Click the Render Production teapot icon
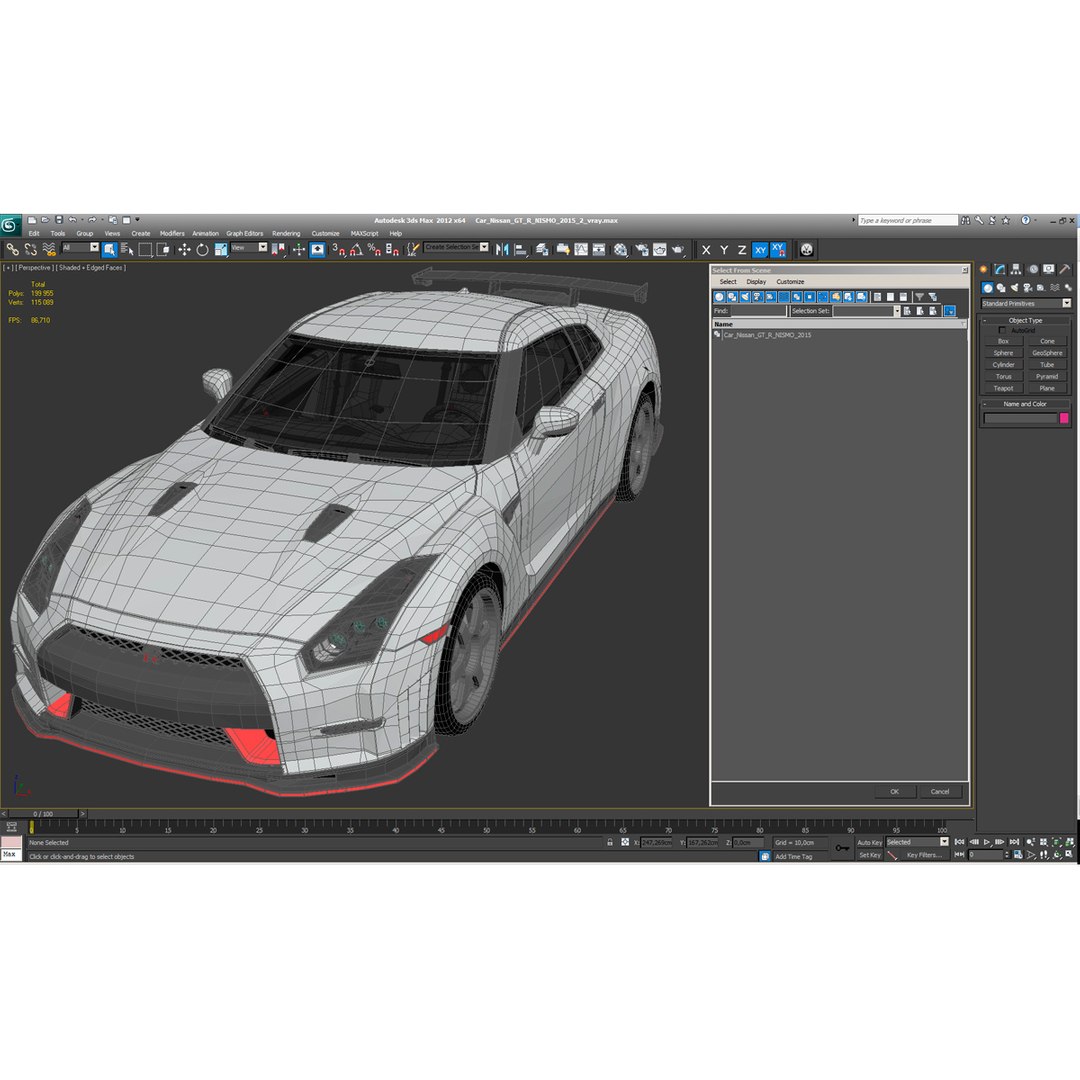The height and width of the screenshot is (1080, 1080). (x=678, y=250)
